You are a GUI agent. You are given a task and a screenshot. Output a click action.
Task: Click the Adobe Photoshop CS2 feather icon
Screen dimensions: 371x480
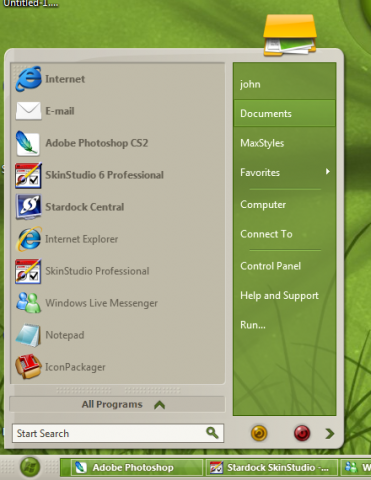tap(28, 143)
